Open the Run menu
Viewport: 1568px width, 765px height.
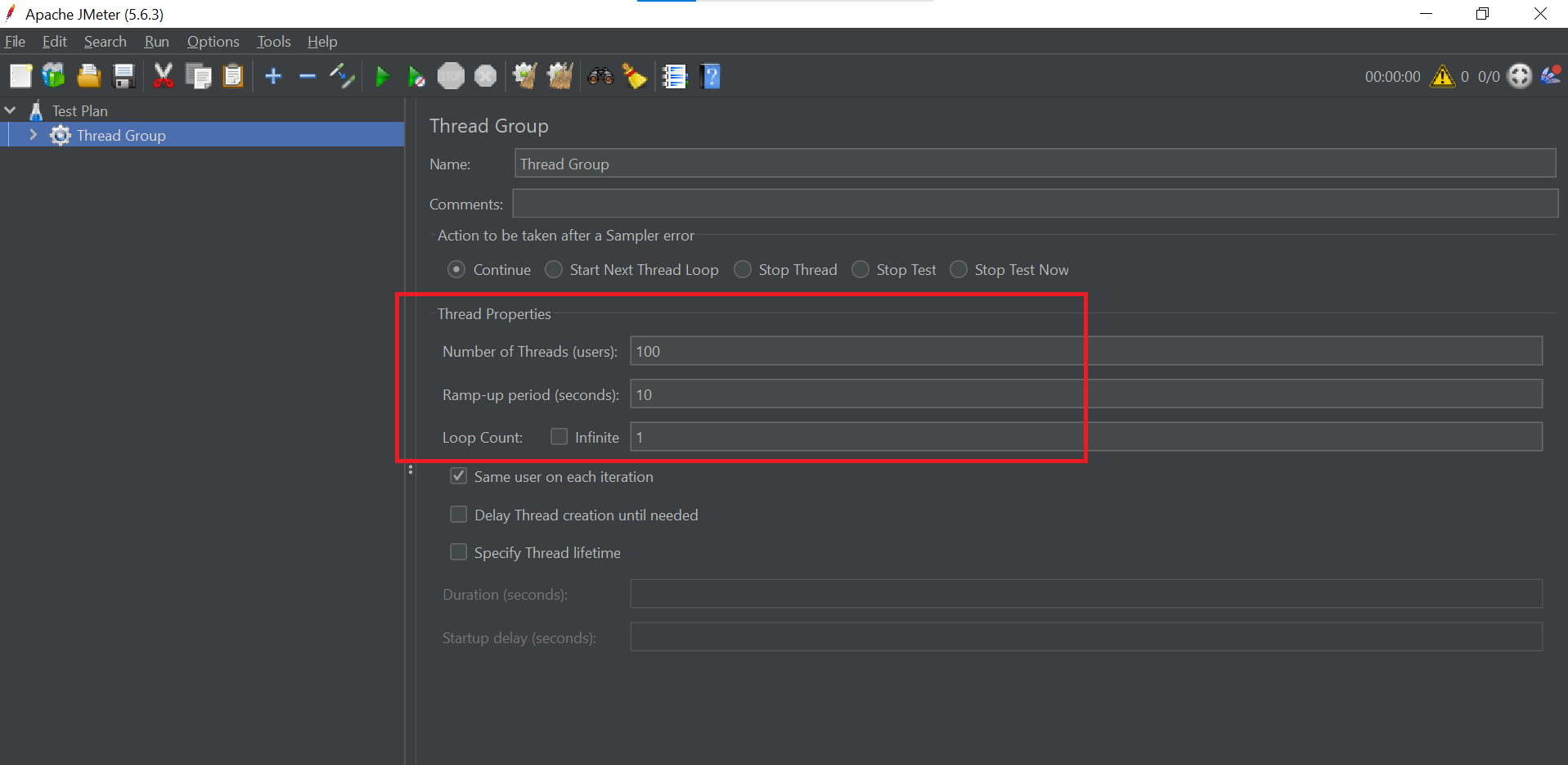click(156, 42)
